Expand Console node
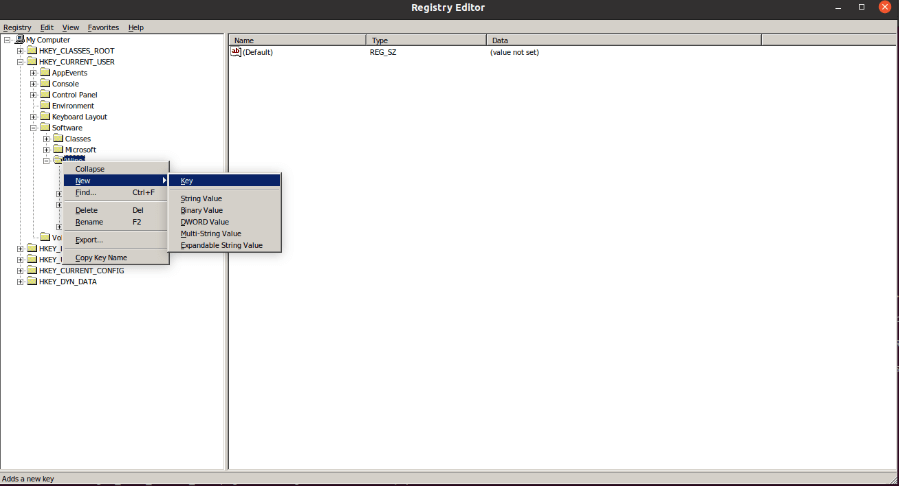Image resolution: width=899 pixels, height=486 pixels. [x=33, y=84]
